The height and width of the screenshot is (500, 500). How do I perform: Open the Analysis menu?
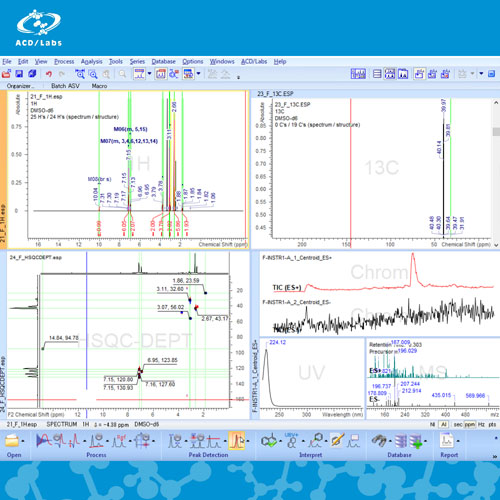(x=91, y=62)
